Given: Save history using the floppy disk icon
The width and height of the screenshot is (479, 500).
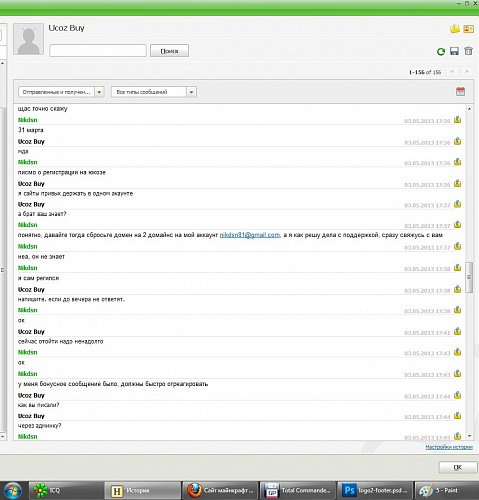Looking at the screenshot, I should [x=454, y=51].
